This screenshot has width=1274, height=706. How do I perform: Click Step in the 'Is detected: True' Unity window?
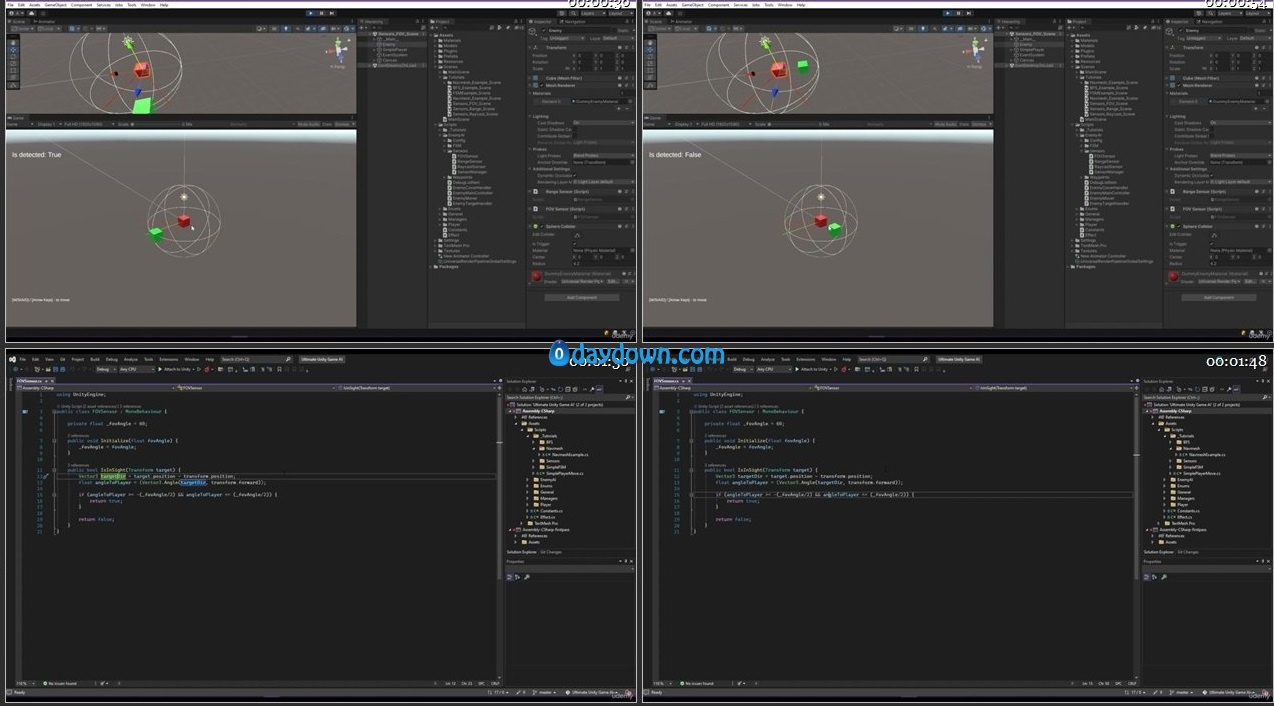(330, 13)
